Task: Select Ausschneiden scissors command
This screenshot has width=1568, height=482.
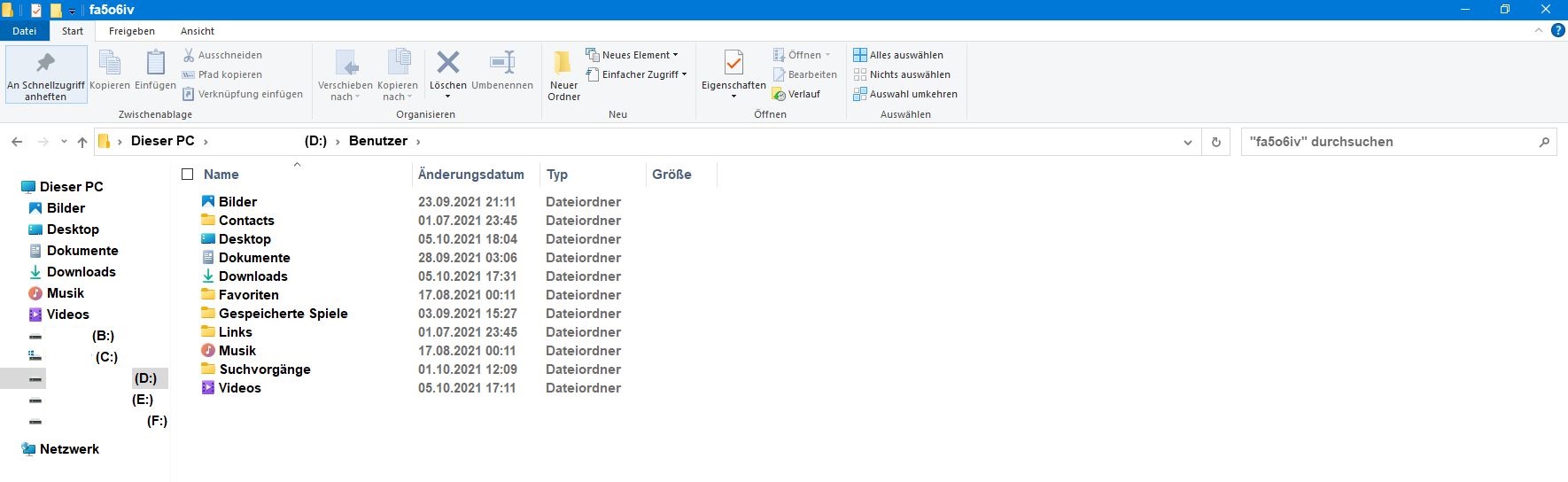Action: [222, 55]
